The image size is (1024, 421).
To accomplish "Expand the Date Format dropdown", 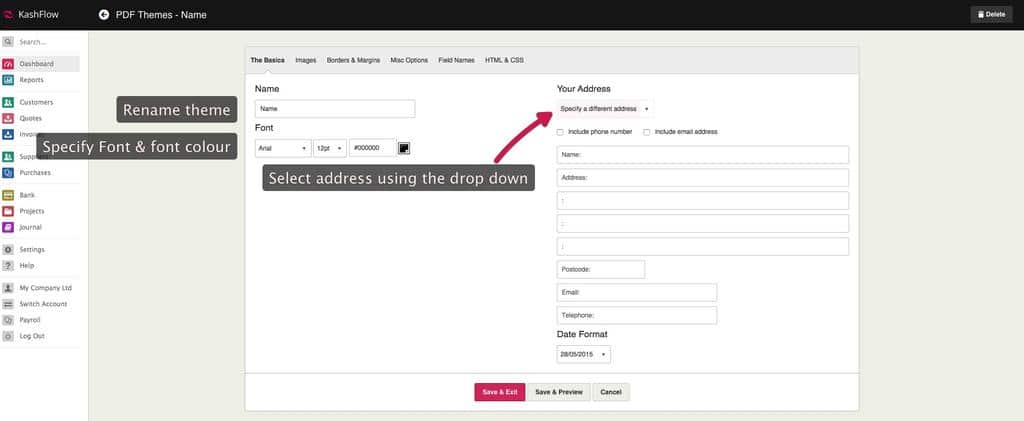I will point(583,354).
